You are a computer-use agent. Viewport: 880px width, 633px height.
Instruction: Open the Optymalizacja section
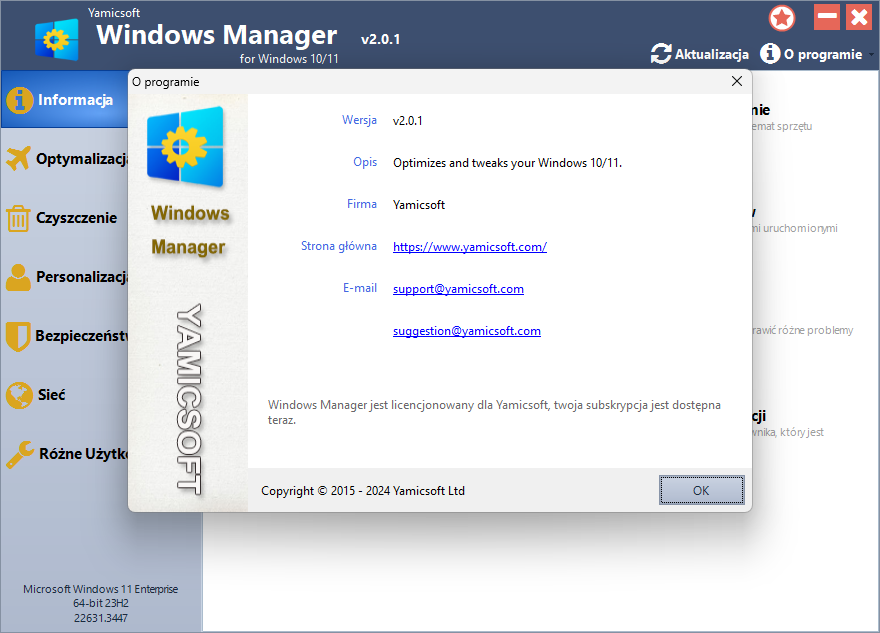[65, 159]
